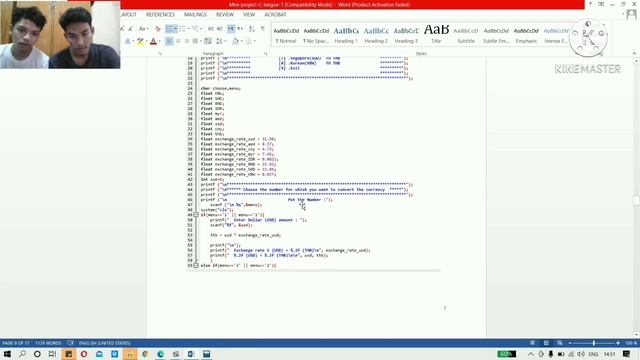Viewport: 640px width, 360px height.
Task: Grow the font size
Action: point(122,29)
